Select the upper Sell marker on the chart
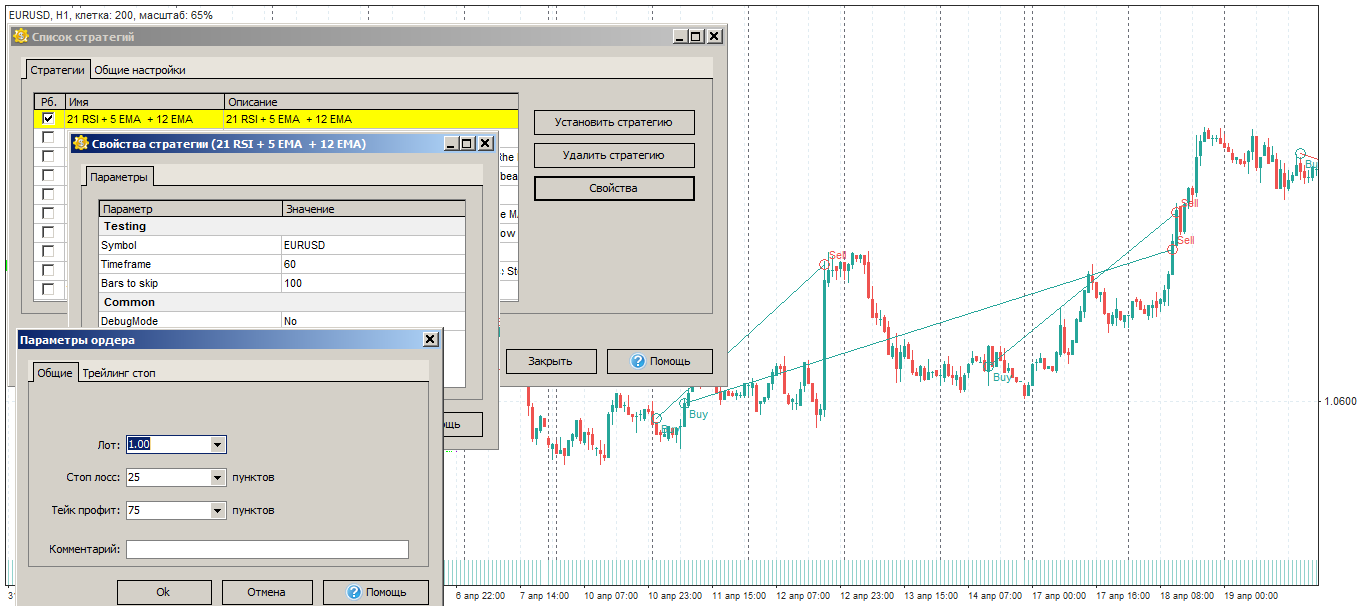 coord(1189,203)
